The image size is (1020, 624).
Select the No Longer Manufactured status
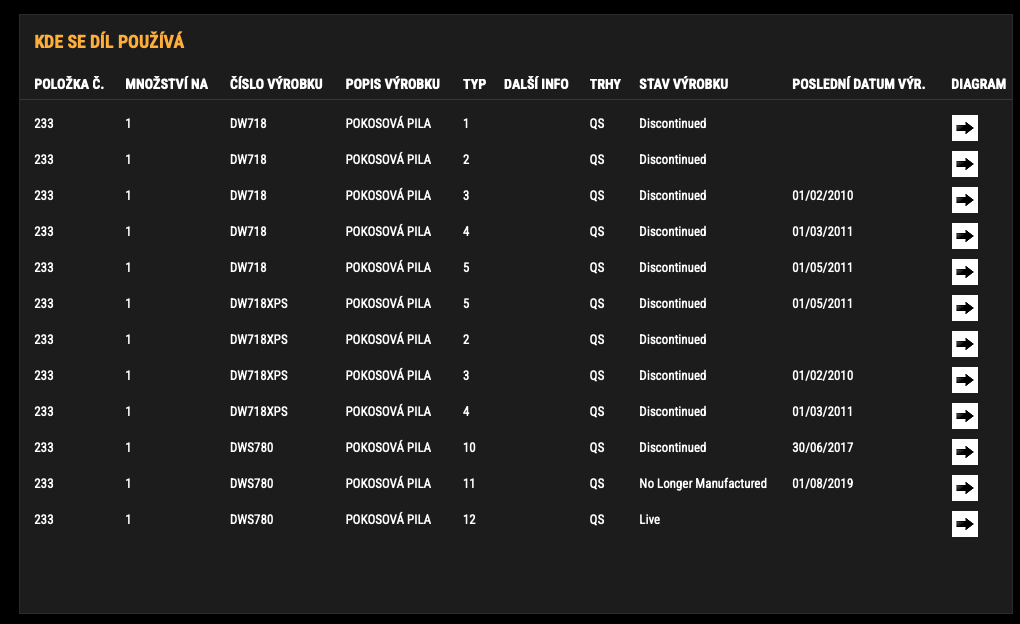coord(703,483)
